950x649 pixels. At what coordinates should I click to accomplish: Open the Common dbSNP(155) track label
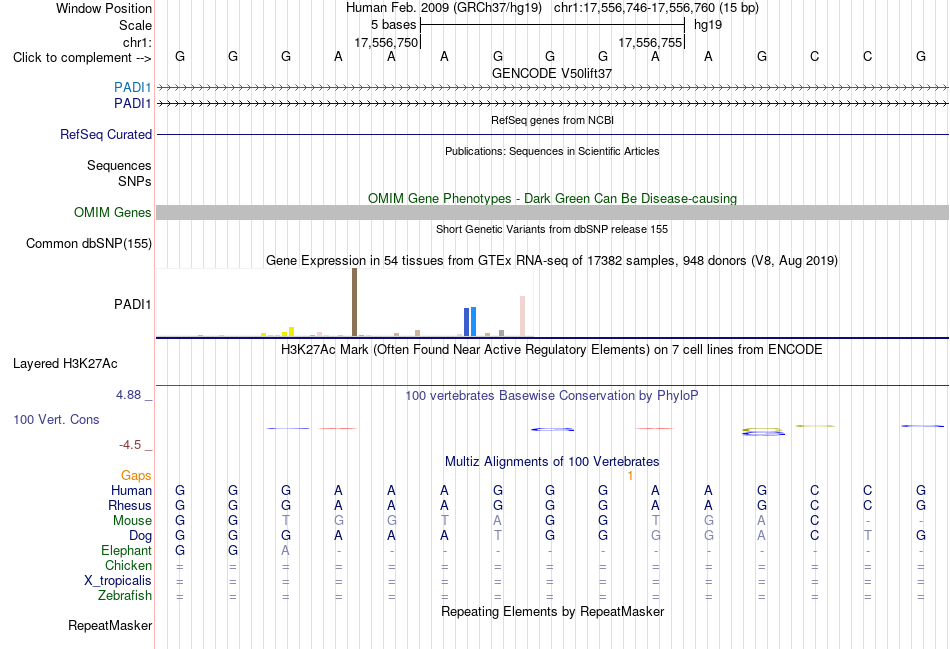coord(89,244)
